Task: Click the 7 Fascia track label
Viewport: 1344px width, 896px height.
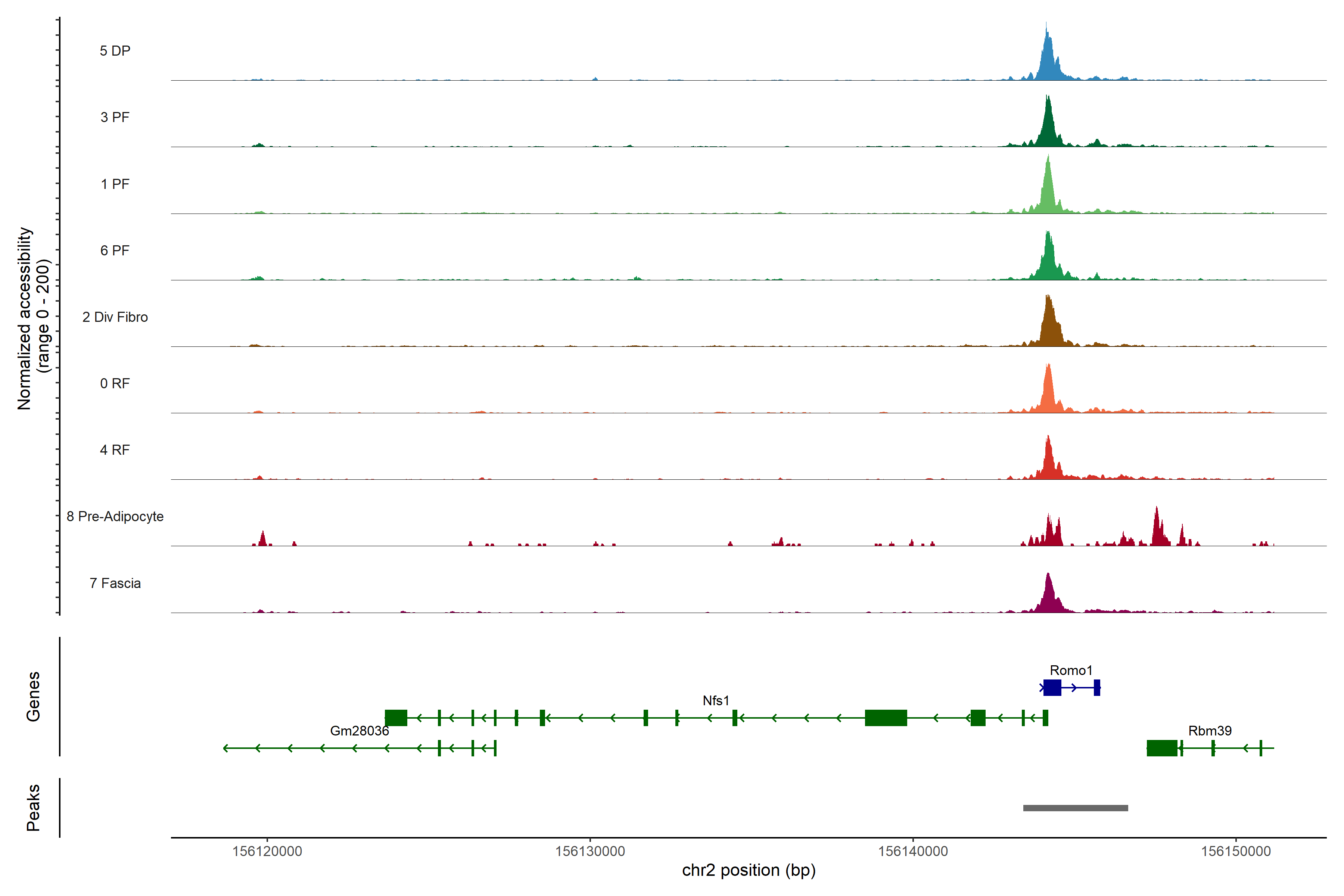Action: pos(115,584)
